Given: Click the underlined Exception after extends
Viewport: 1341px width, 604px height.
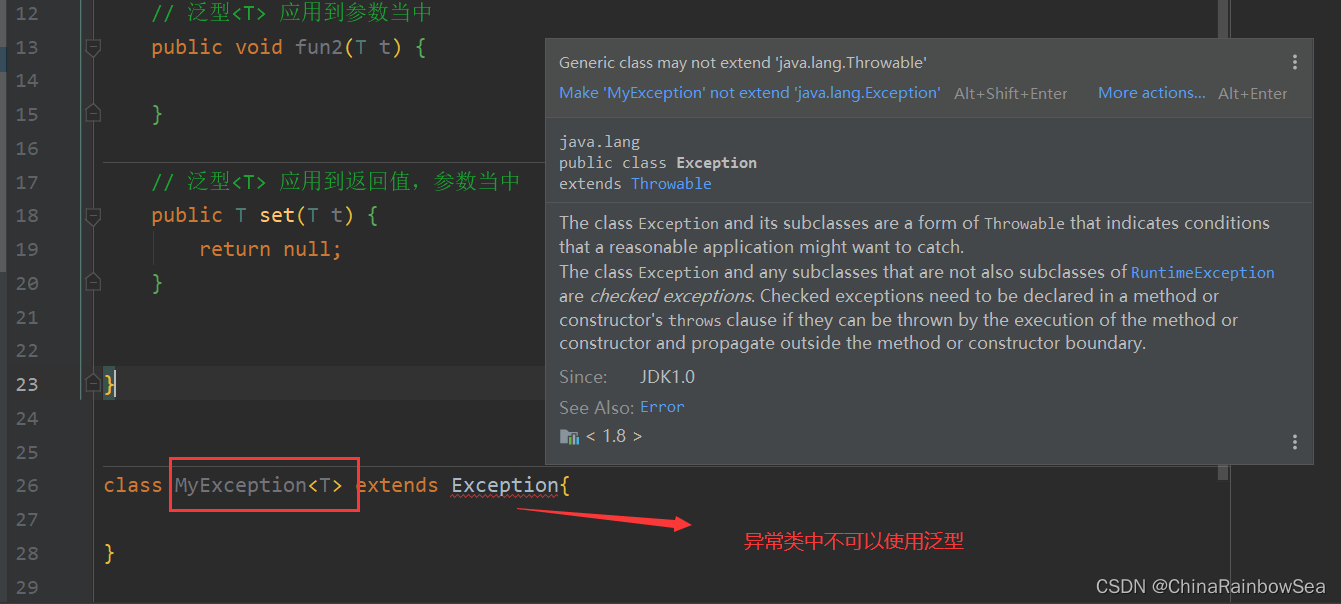Looking at the screenshot, I should 504,485.
